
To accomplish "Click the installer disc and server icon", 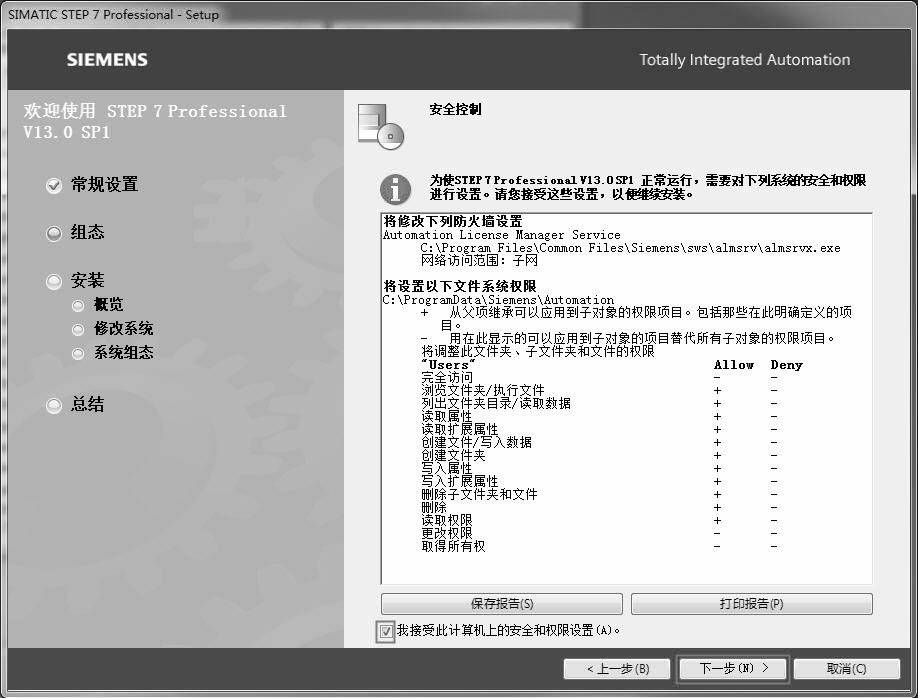I will click(x=381, y=126).
